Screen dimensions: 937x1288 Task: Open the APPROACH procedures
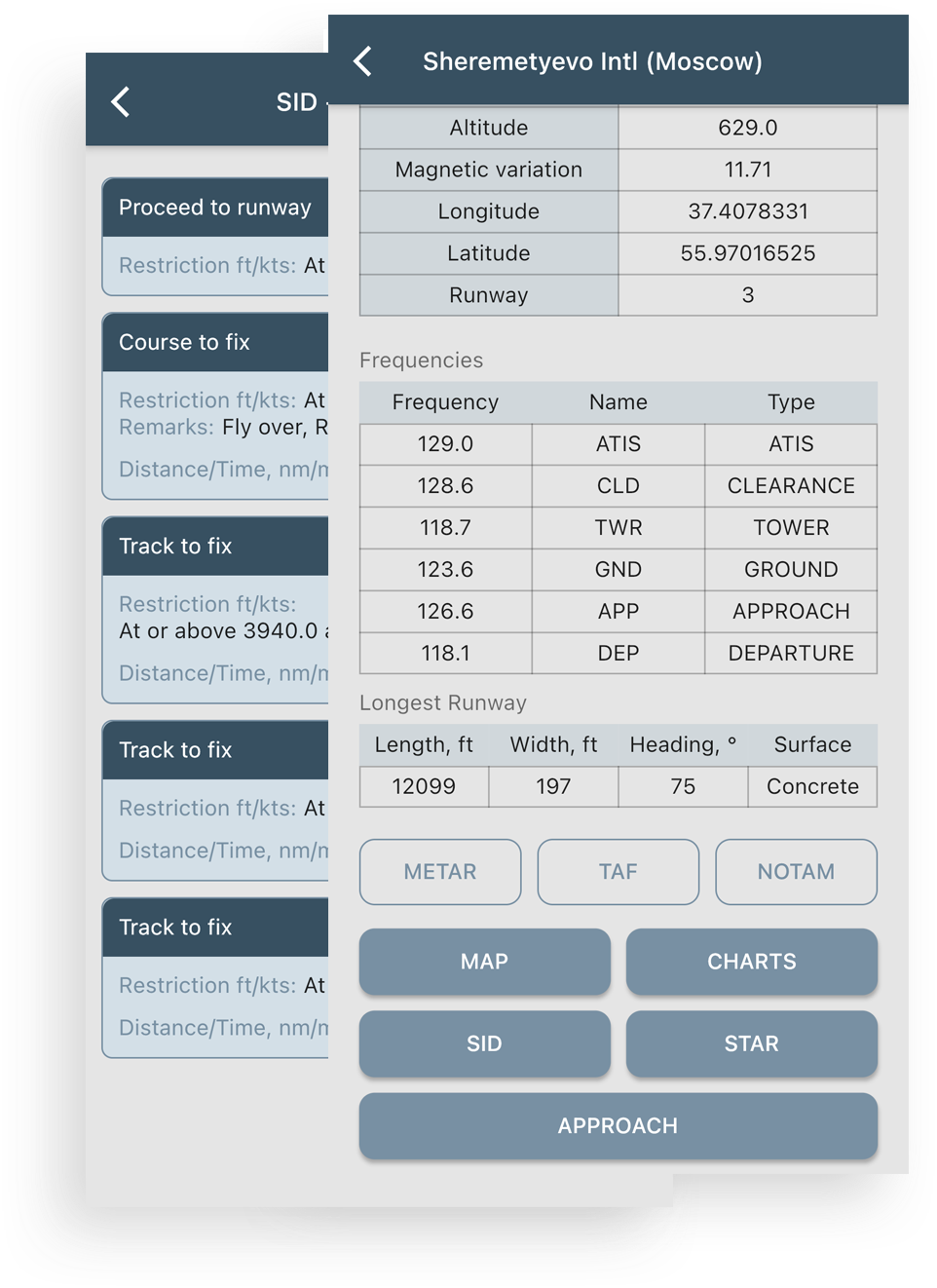[618, 1126]
